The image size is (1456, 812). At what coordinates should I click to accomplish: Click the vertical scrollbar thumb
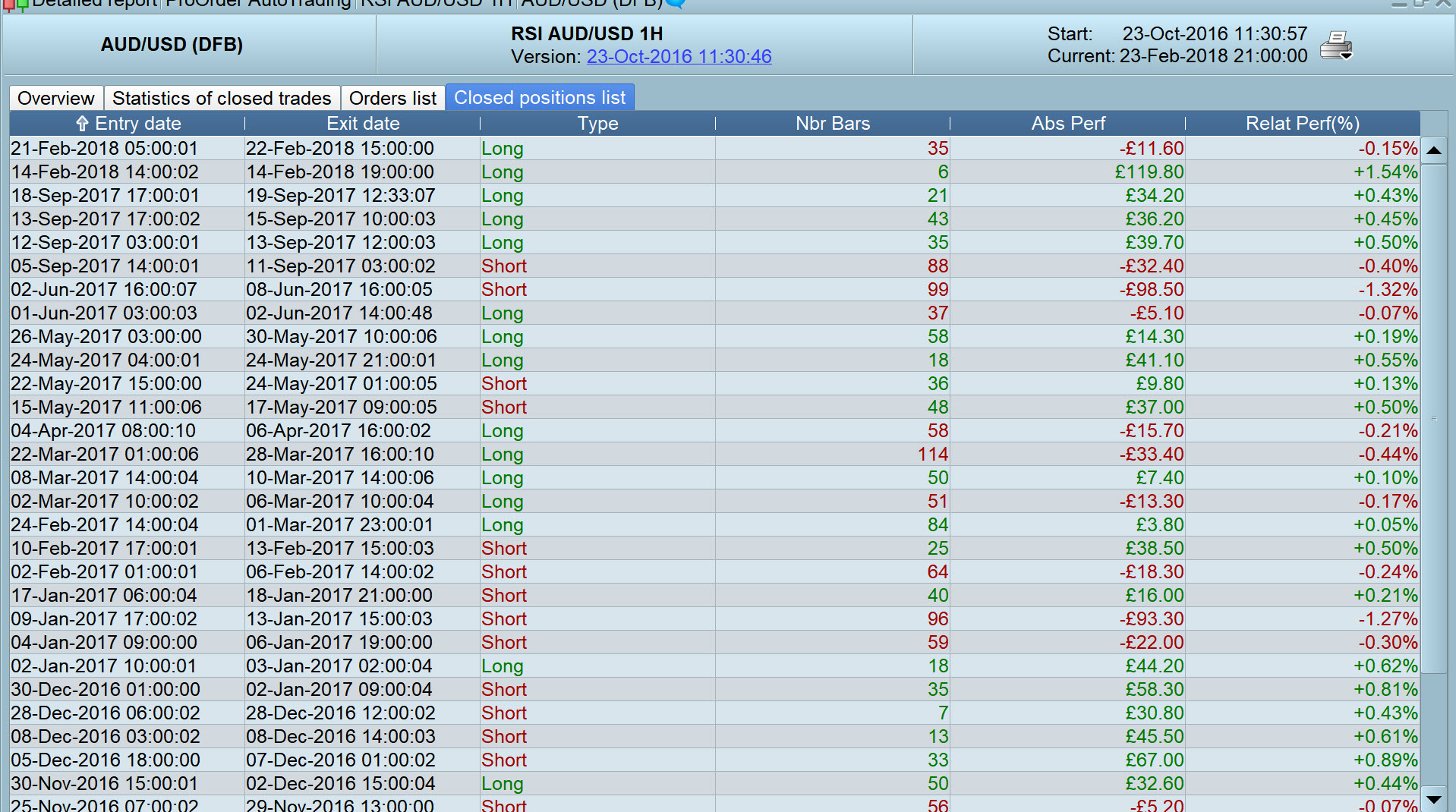pyautogui.click(x=1434, y=418)
